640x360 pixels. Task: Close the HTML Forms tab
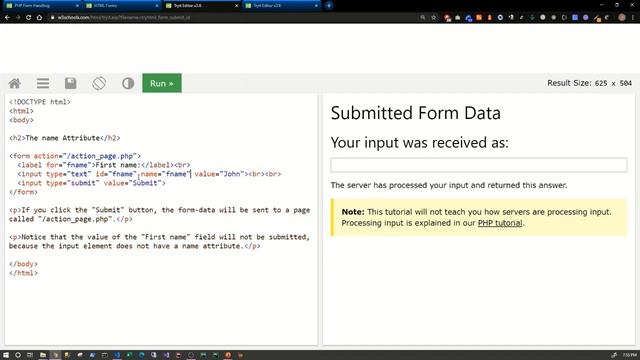pyautogui.click(x=157, y=6)
